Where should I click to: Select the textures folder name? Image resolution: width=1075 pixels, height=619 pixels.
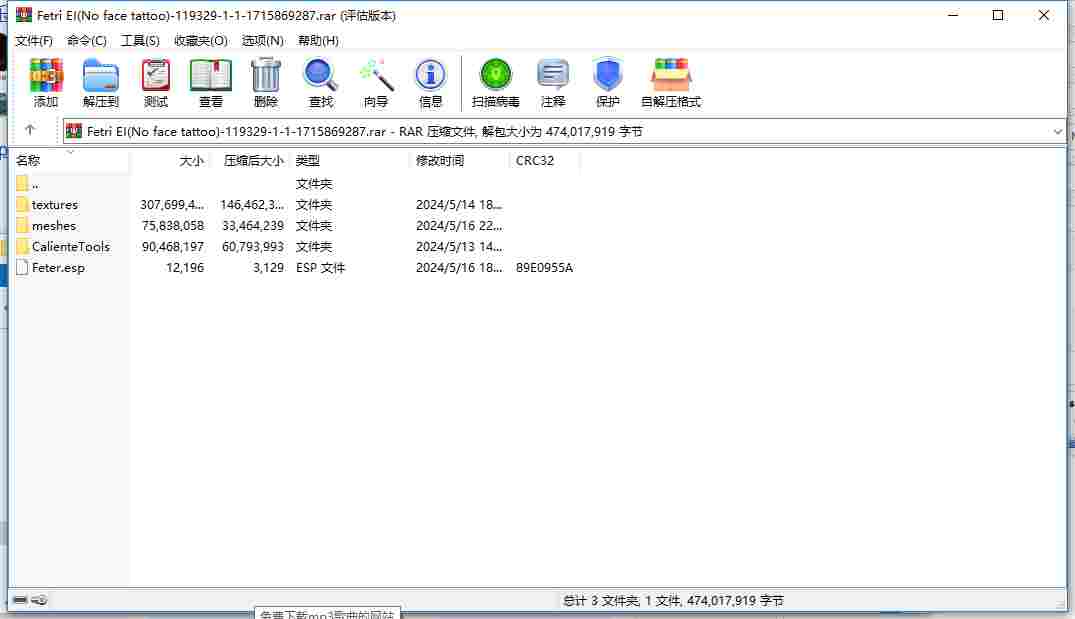coord(55,204)
